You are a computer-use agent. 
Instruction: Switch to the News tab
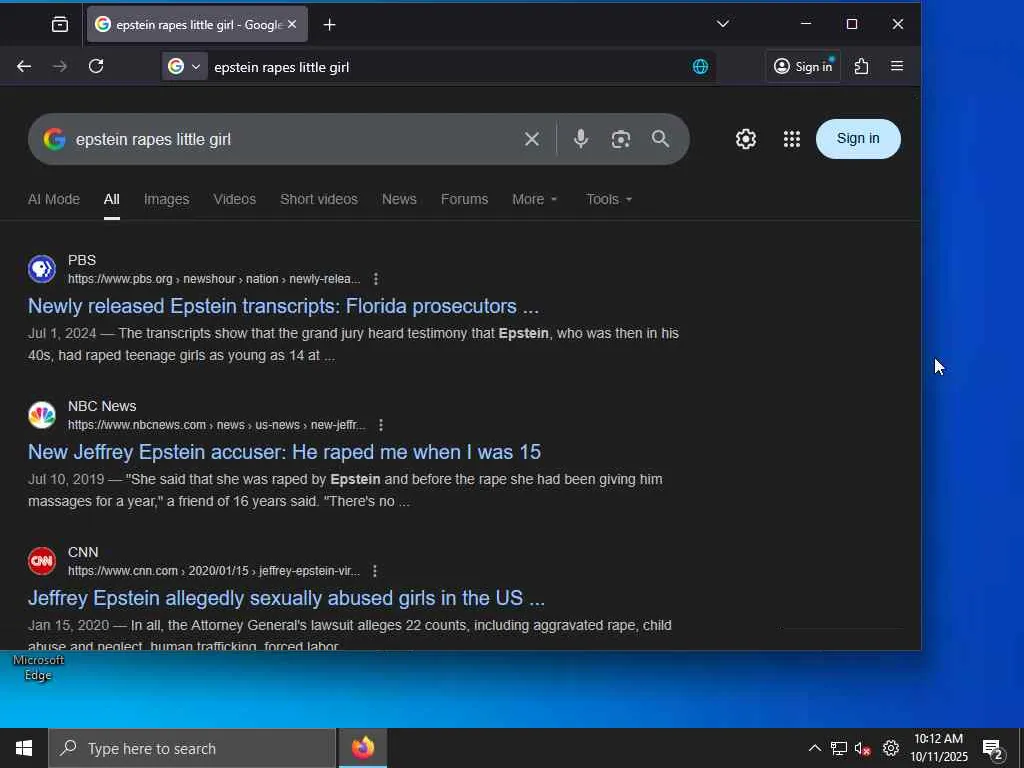pos(399,199)
